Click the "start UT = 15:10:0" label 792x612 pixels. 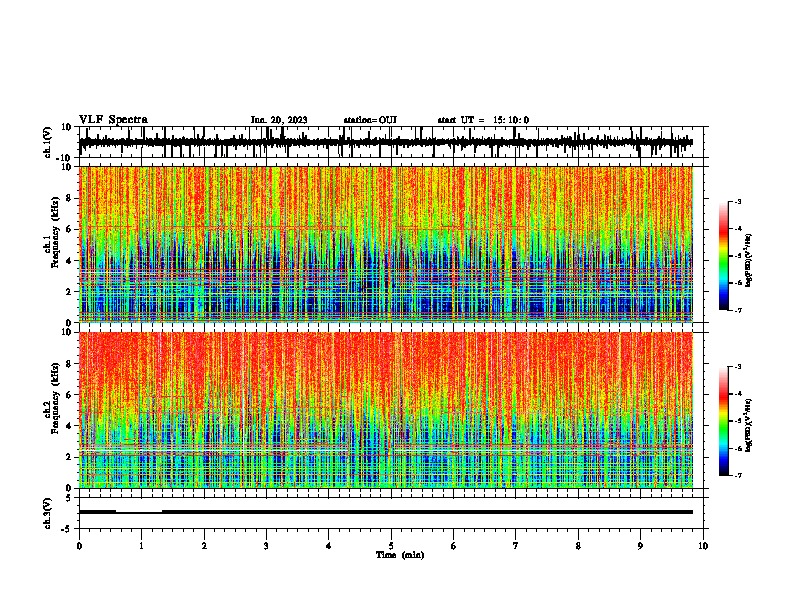[483, 120]
